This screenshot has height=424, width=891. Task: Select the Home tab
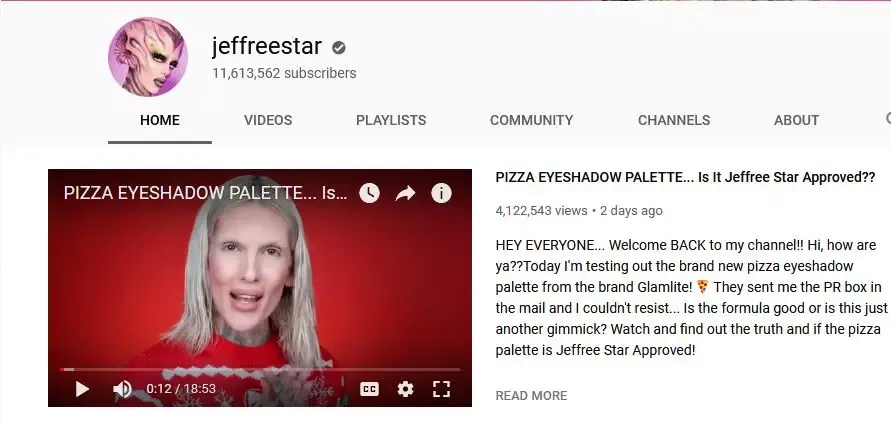pyautogui.click(x=160, y=120)
